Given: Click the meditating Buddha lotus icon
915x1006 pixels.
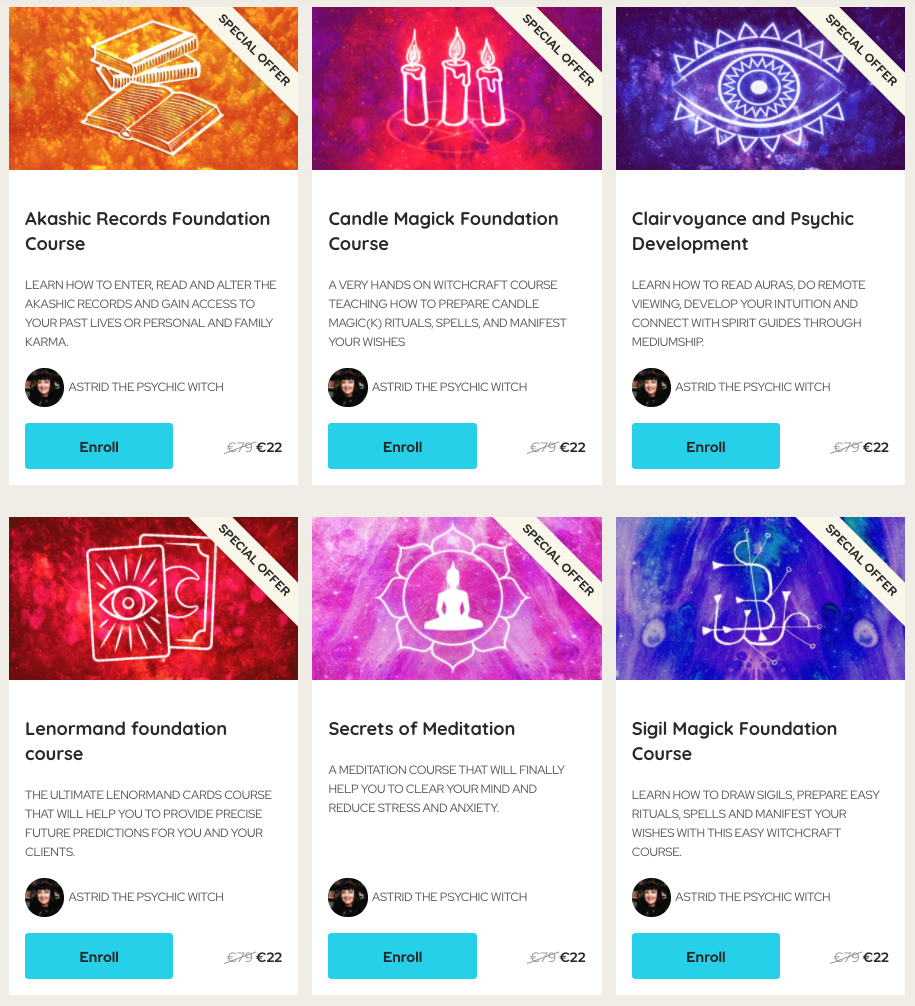Looking at the screenshot, I should 454,597.
